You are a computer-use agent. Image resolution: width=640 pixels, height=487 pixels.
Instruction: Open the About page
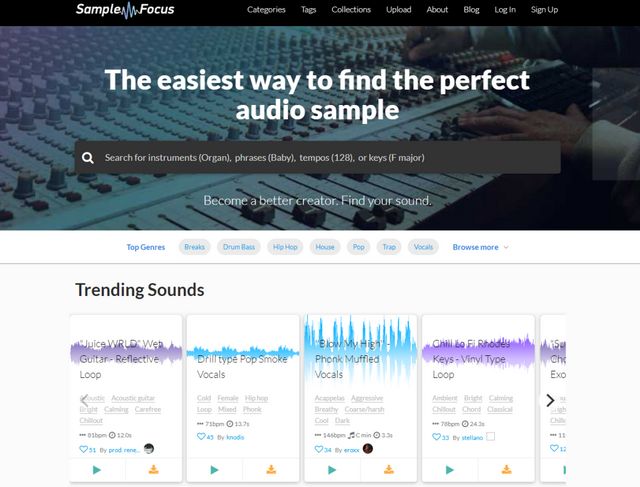click(437, 10)
